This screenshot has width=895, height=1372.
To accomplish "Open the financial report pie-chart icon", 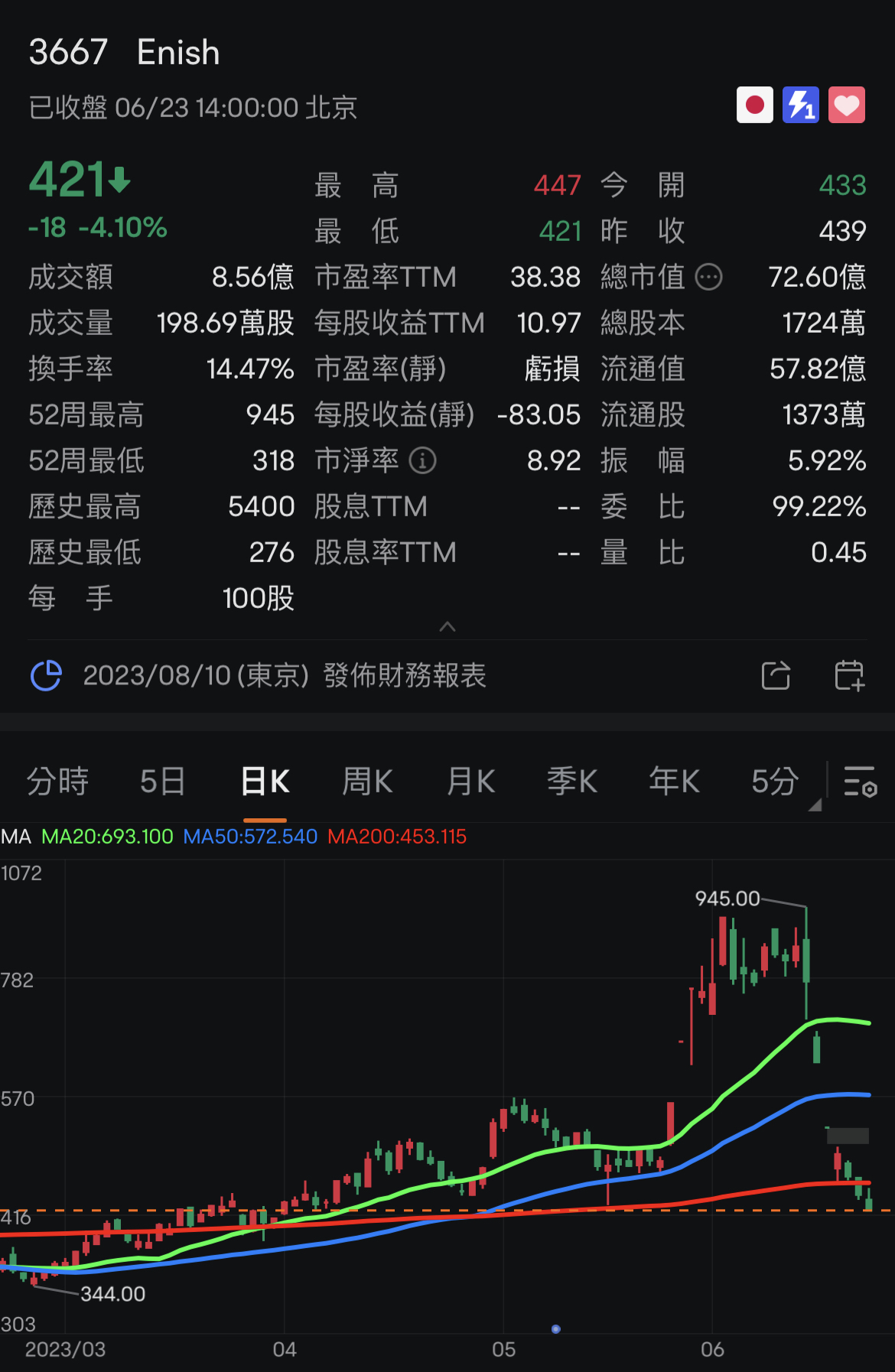I will pos(46,675).
